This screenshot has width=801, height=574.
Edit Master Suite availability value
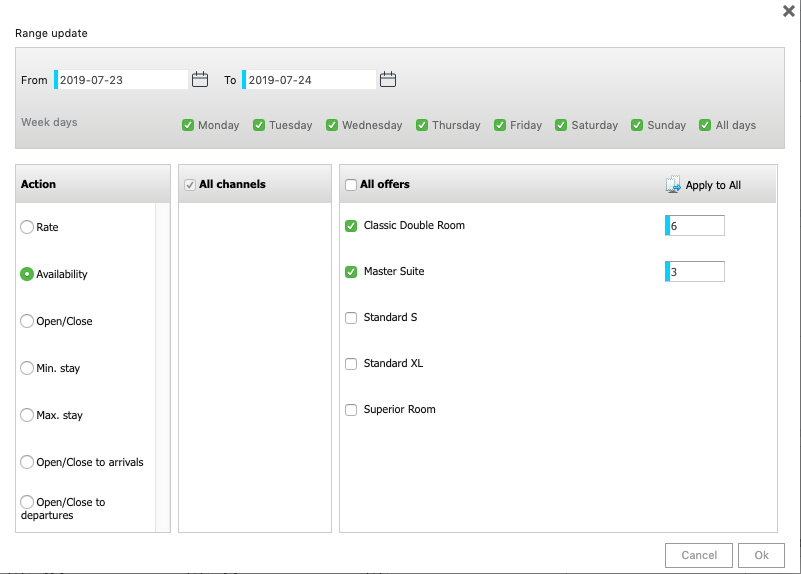695,272
